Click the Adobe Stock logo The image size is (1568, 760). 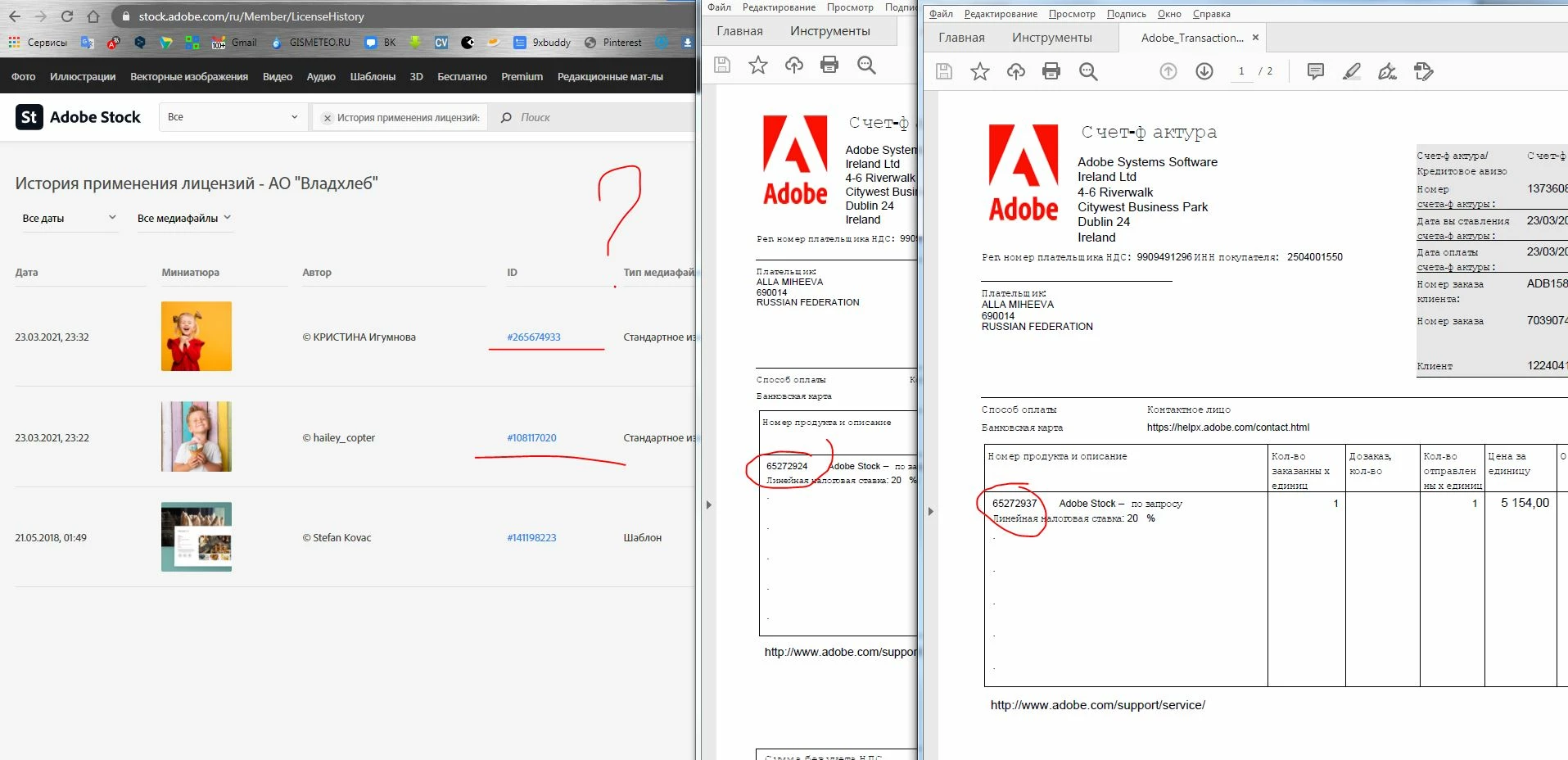pyautogui.click(x=79, y=117)
